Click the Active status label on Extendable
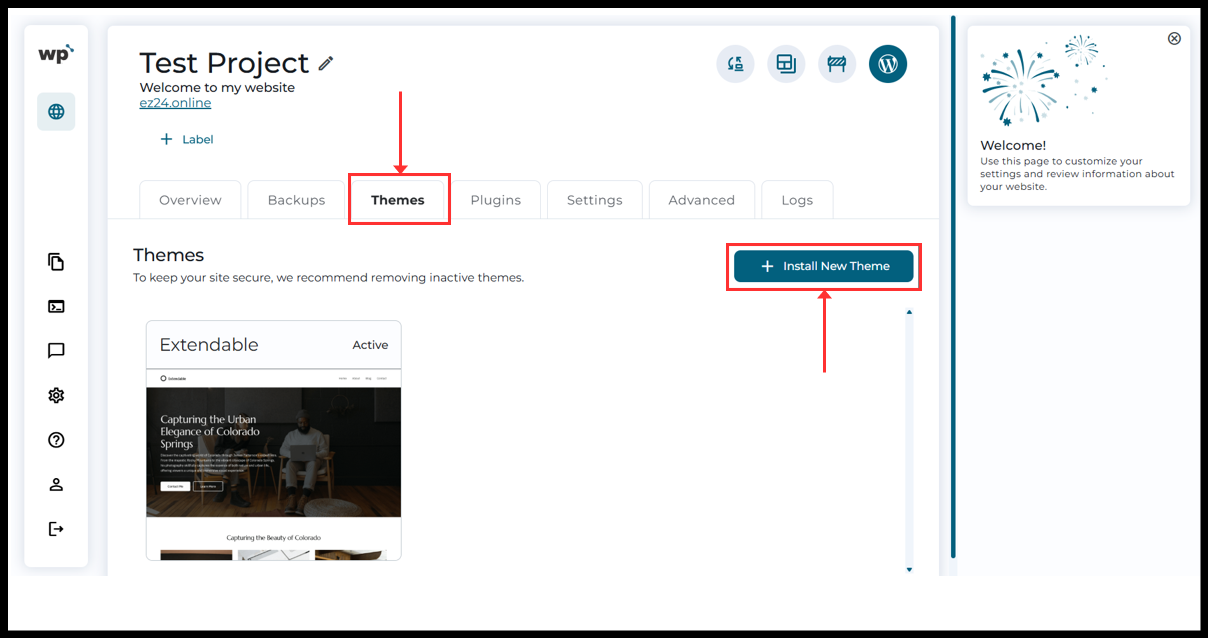Screen dimensions: 1208x638 (370, 345)
